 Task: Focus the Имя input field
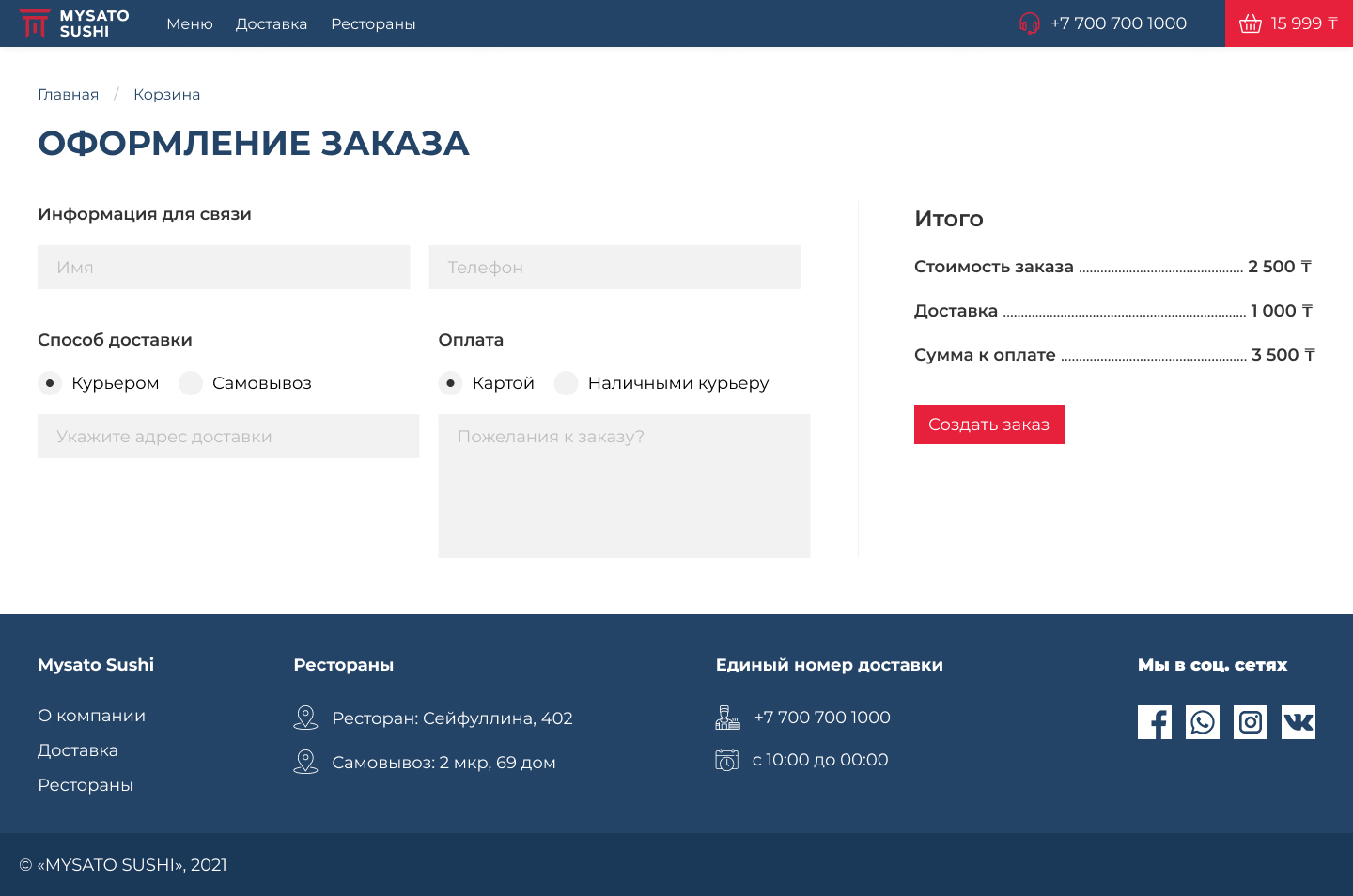click(x=224, y=268)
